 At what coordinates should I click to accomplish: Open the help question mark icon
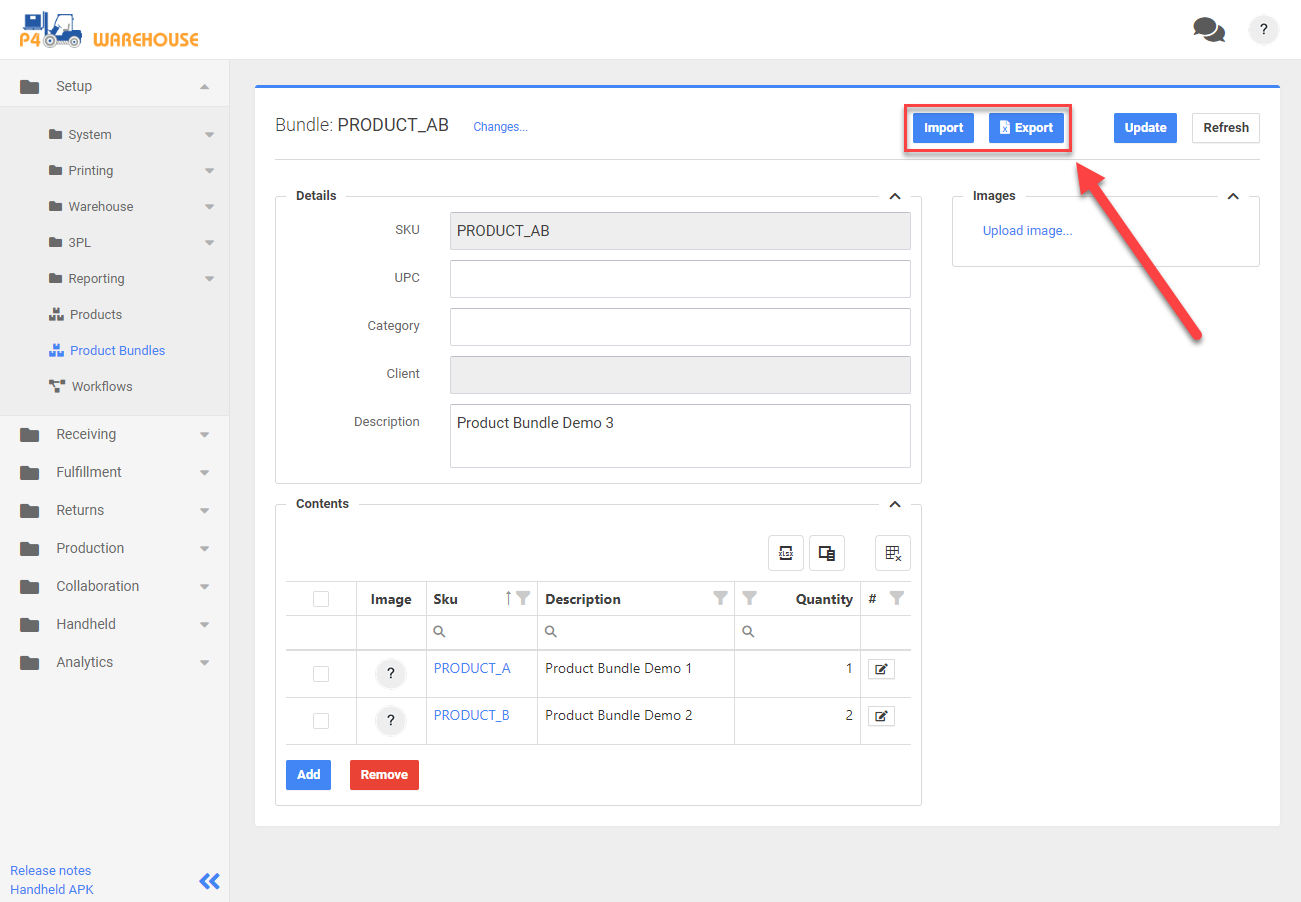(x=1264, y=30)
